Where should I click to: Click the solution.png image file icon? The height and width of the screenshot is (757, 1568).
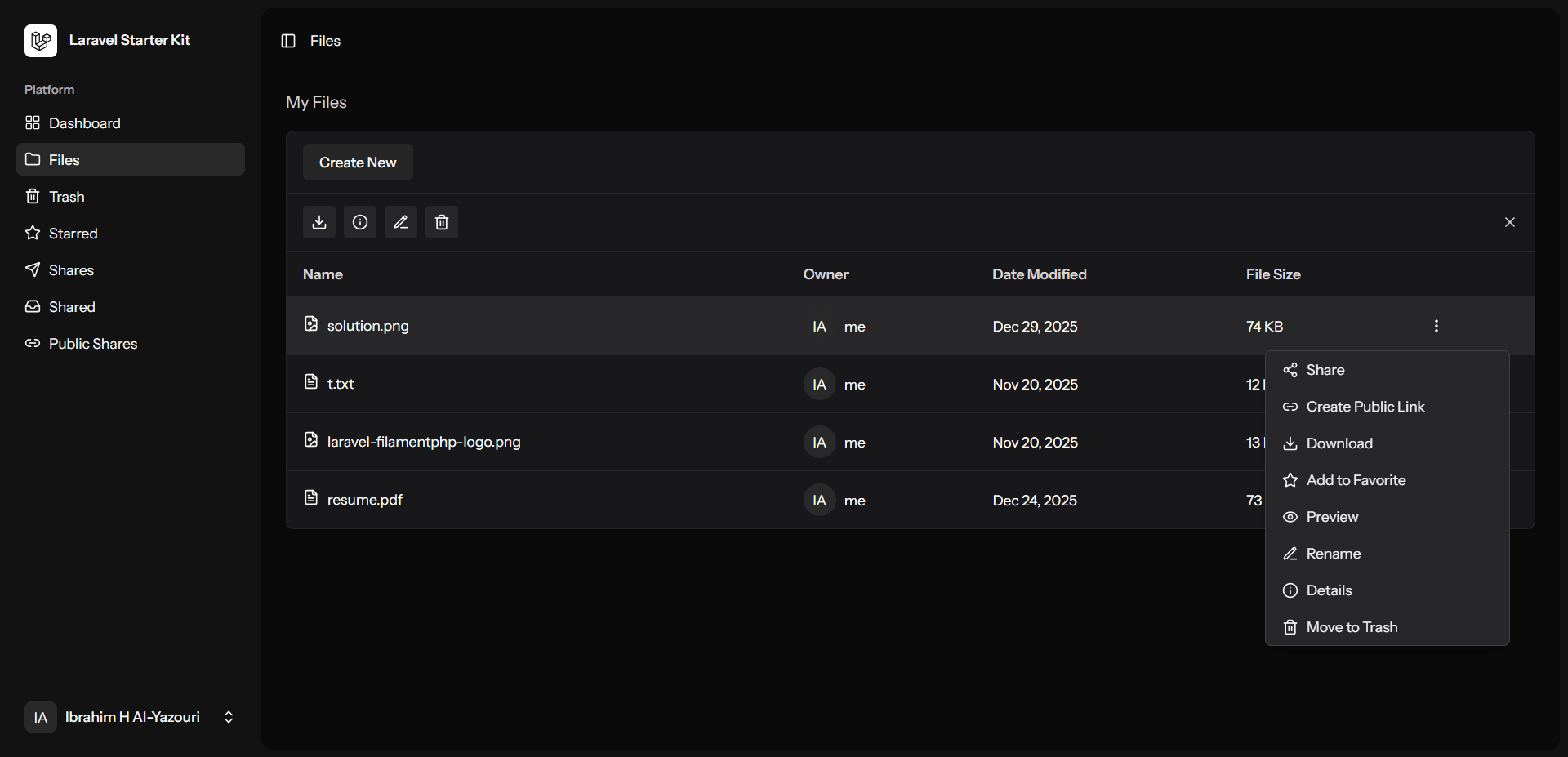coord(311,324)
